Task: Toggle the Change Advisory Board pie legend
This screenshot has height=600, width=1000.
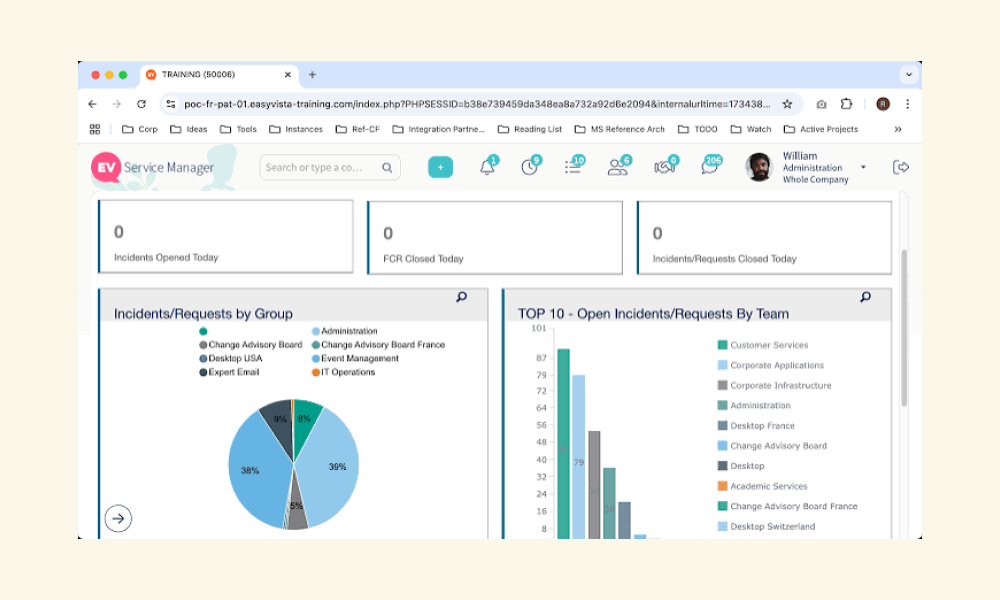Action: click(251, 344)
